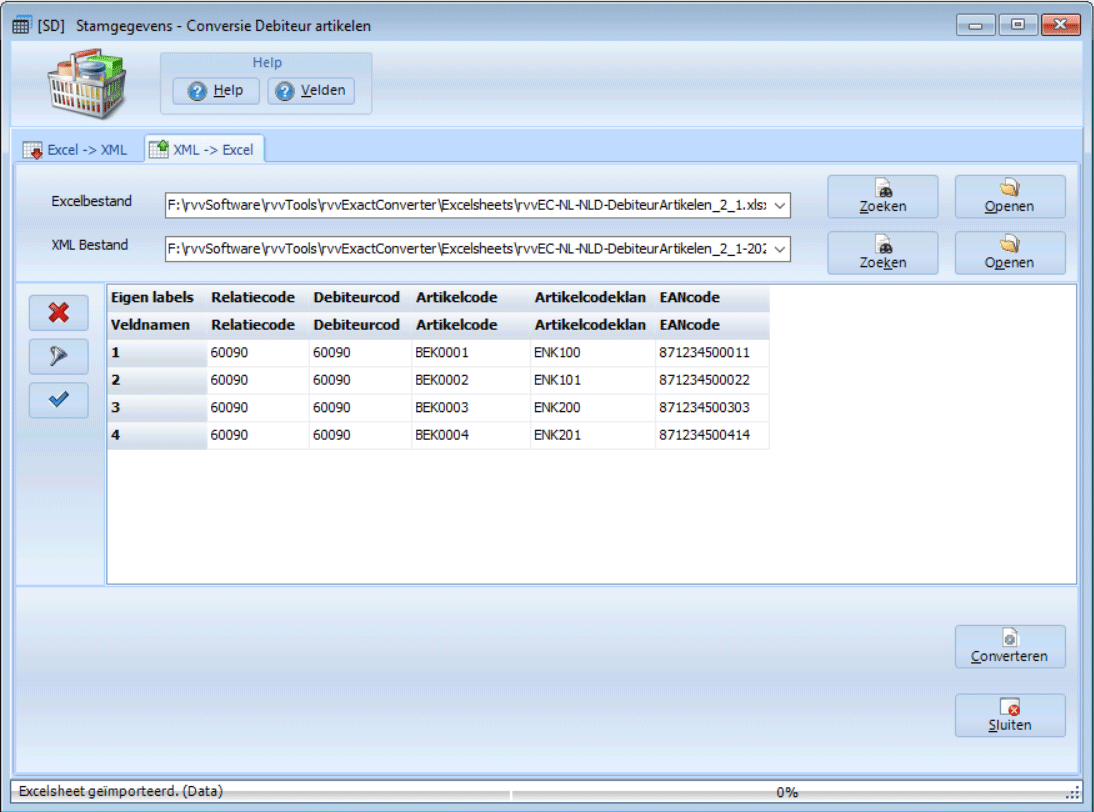Open the Velden fields help button
Screen dimensions: 1094x812
(311, 91)
